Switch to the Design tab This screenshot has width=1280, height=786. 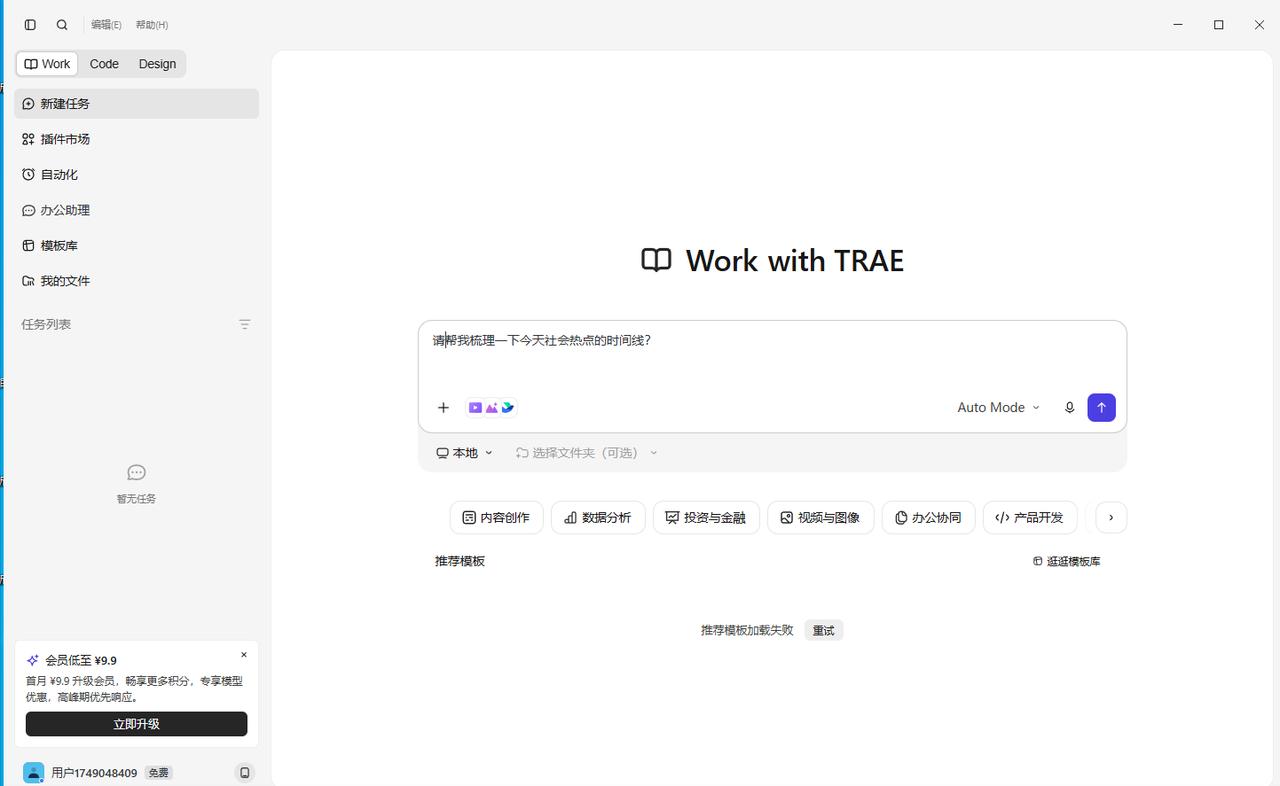(x=157, y=64)
